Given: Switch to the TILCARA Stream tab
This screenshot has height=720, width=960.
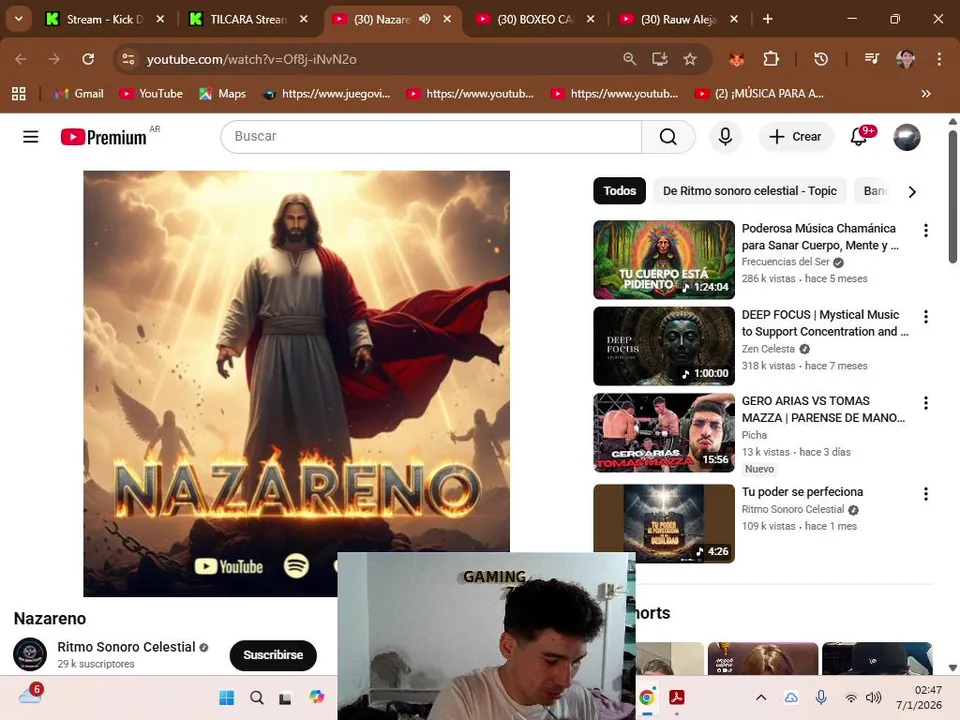Looking at the screenshot, I should (248, 20).
